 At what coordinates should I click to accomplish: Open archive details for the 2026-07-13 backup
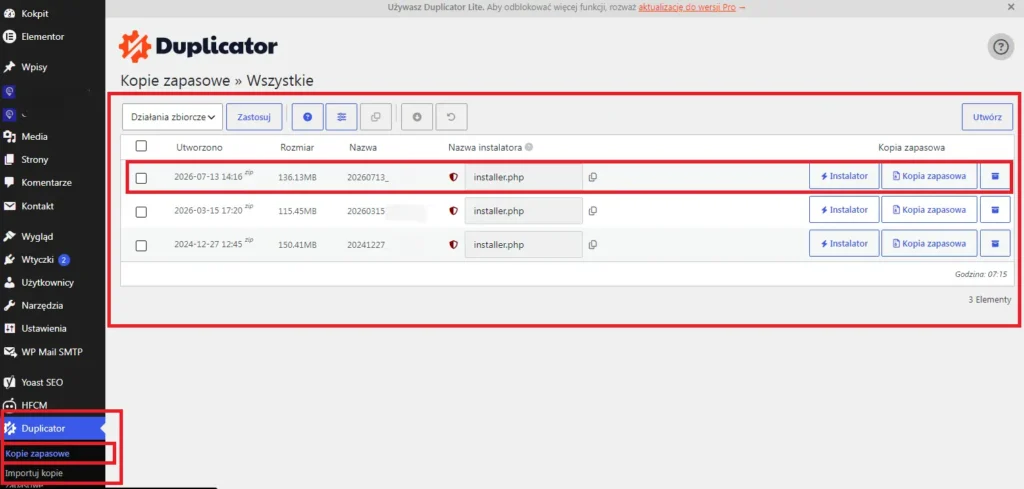[995, 176]
